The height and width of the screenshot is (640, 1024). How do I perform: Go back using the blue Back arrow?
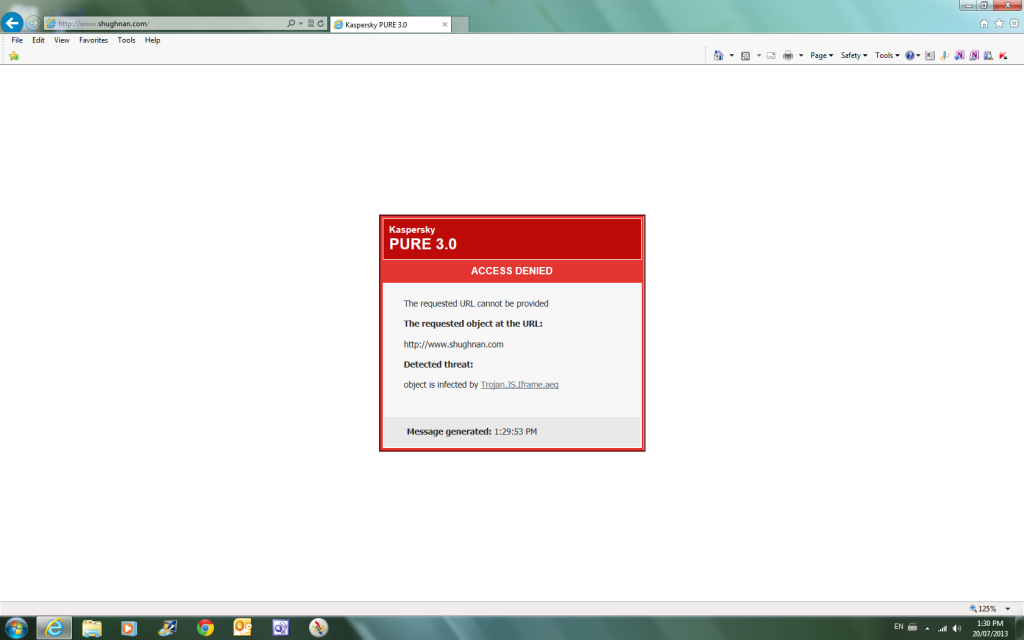pyautogui.click(x=12, y=23)
